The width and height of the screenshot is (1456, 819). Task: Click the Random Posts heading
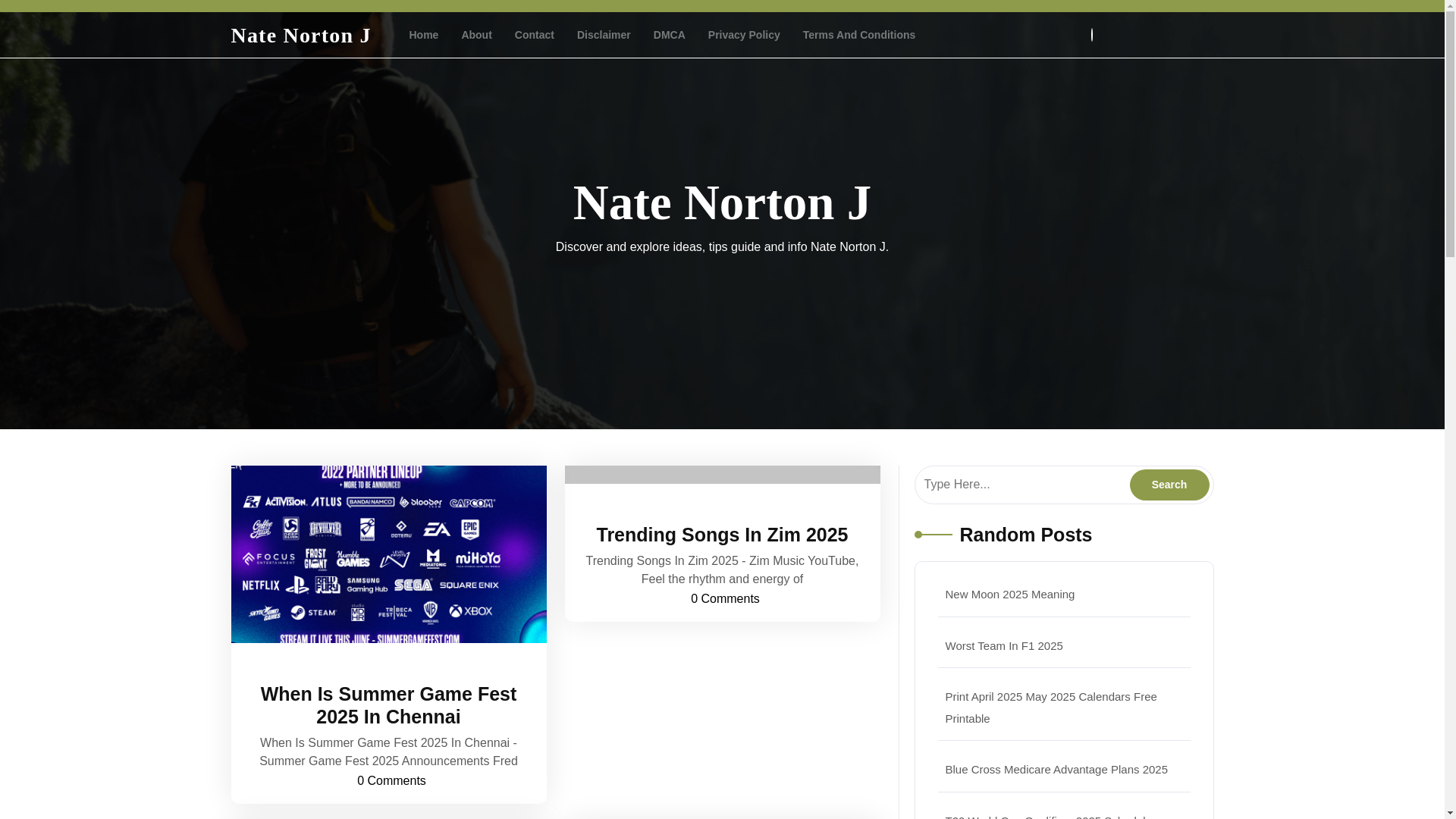coord(1025,535)
